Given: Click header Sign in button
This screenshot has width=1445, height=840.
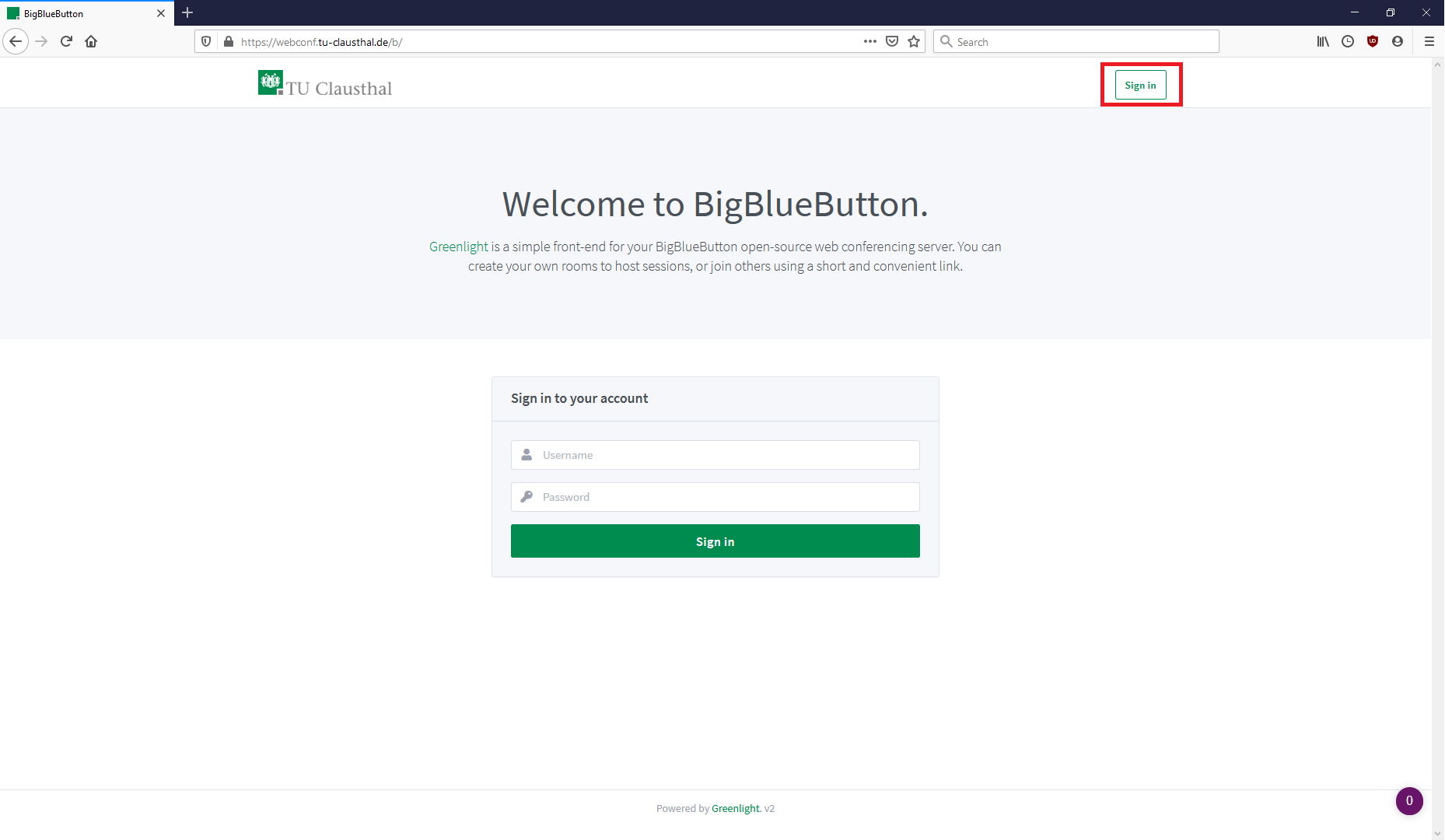Looking at the screenshot, I should pyautogui.click(x=1140, y=85).
